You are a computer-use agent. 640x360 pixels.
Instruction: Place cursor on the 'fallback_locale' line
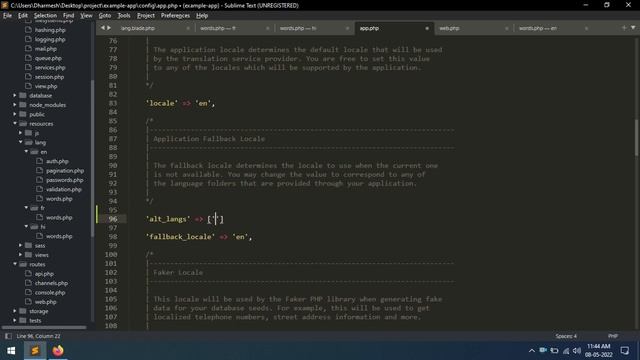[x=199, y=237]
